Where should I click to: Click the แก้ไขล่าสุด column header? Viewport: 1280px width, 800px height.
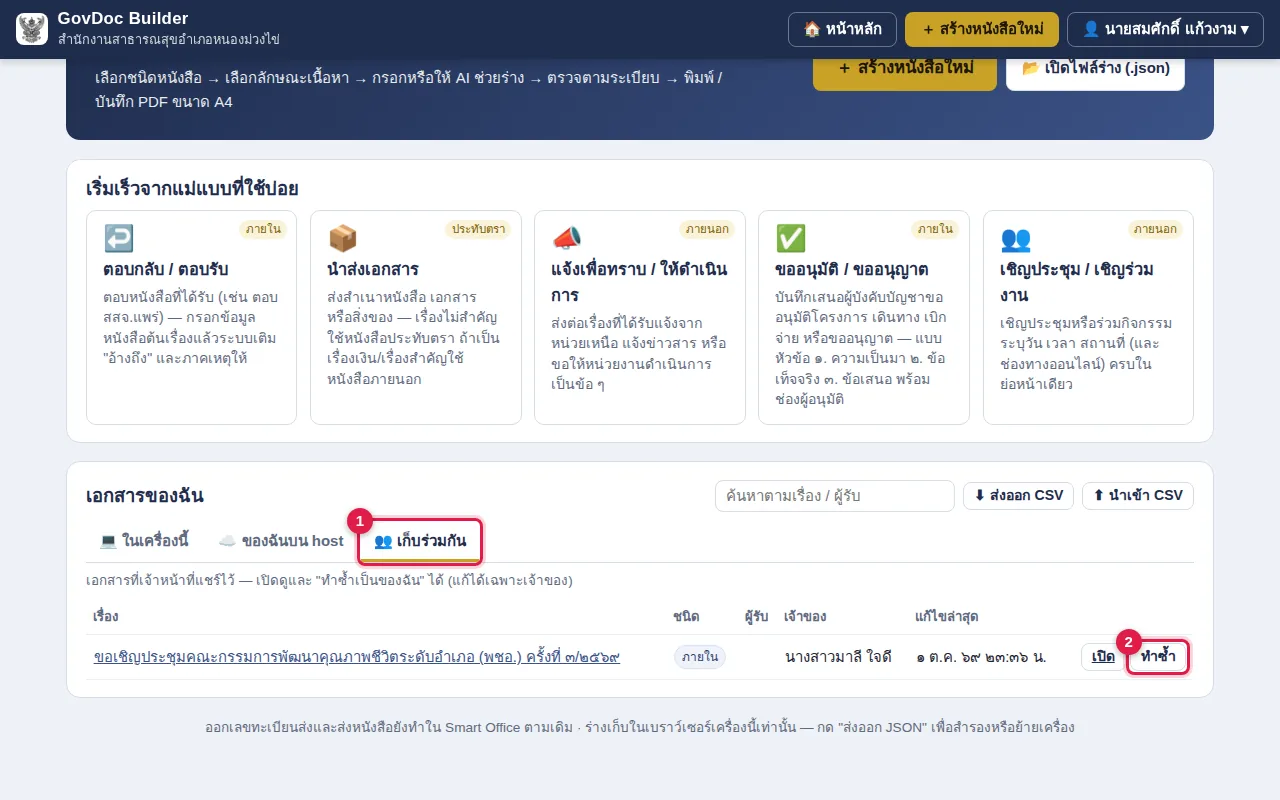[947, 616]
